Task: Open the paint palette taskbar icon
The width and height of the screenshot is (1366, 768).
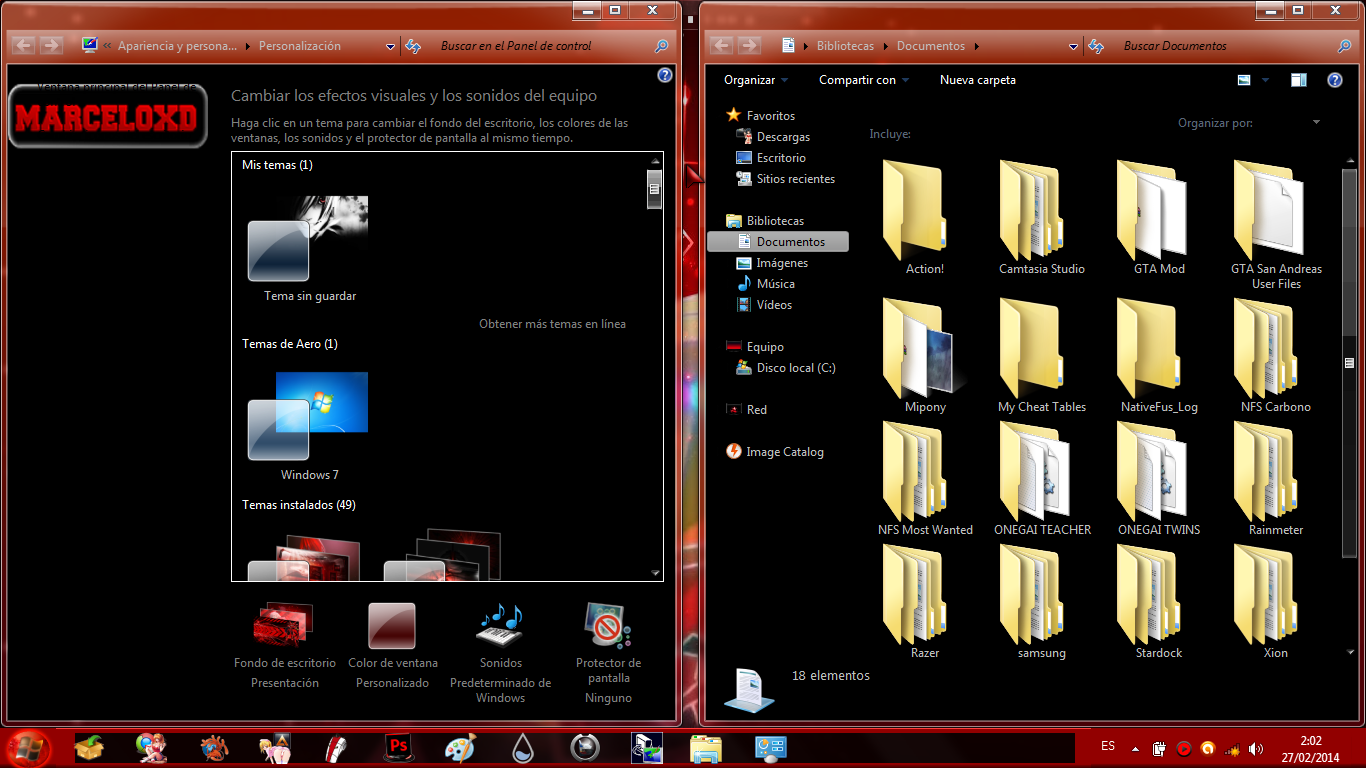Action: 461,748
